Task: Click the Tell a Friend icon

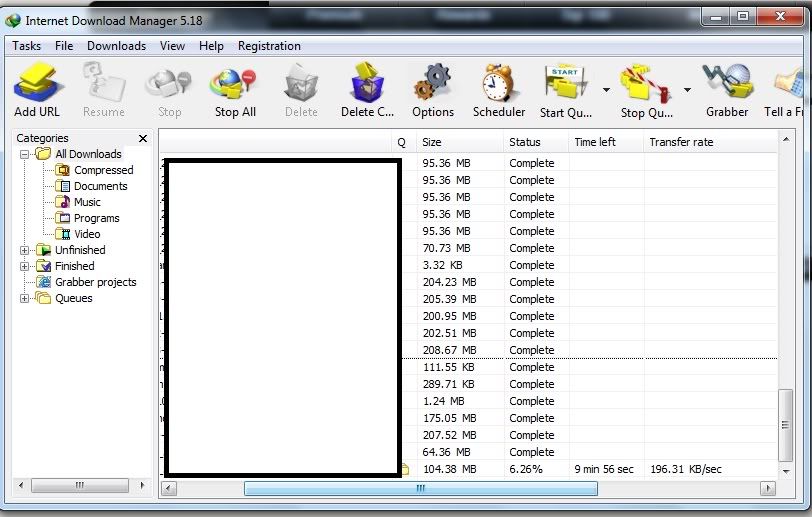Action: click(x=788, y=83)
